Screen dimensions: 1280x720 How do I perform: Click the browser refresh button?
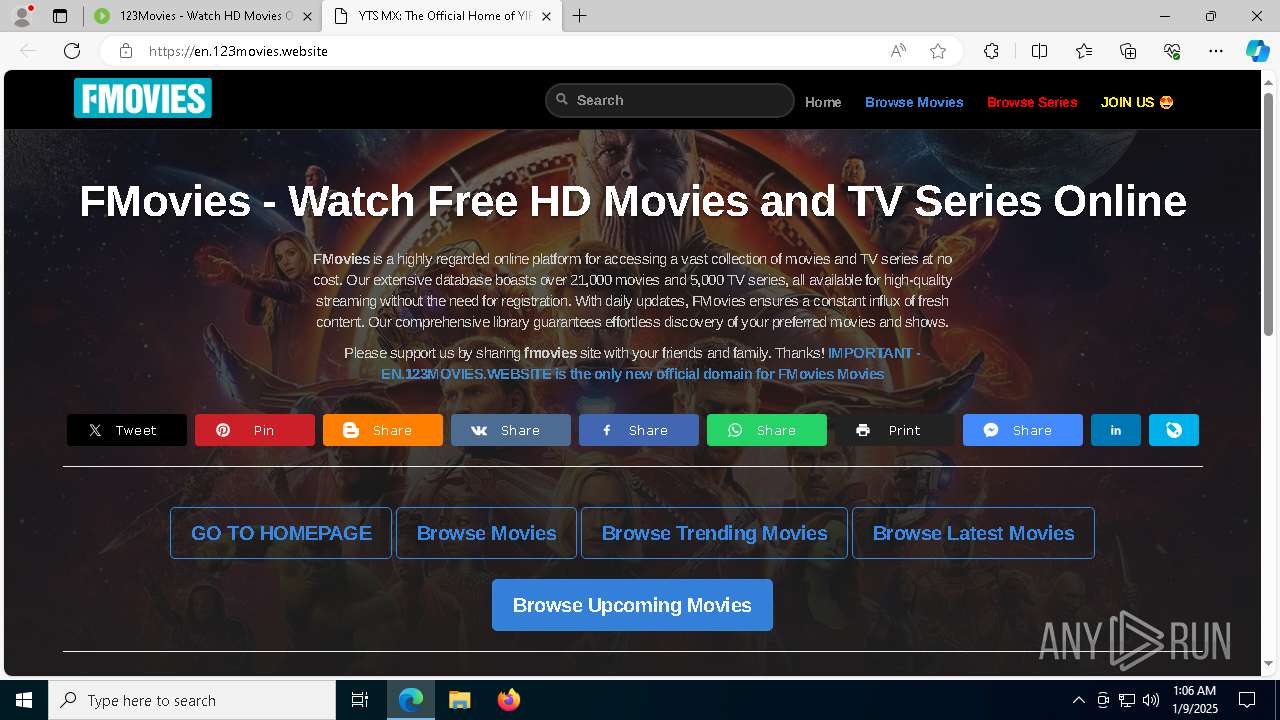(x=72, y=51)
